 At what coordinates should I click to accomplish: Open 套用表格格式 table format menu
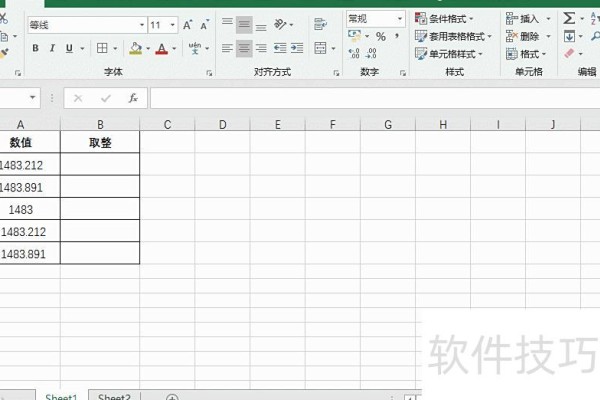tap(453, 36)
